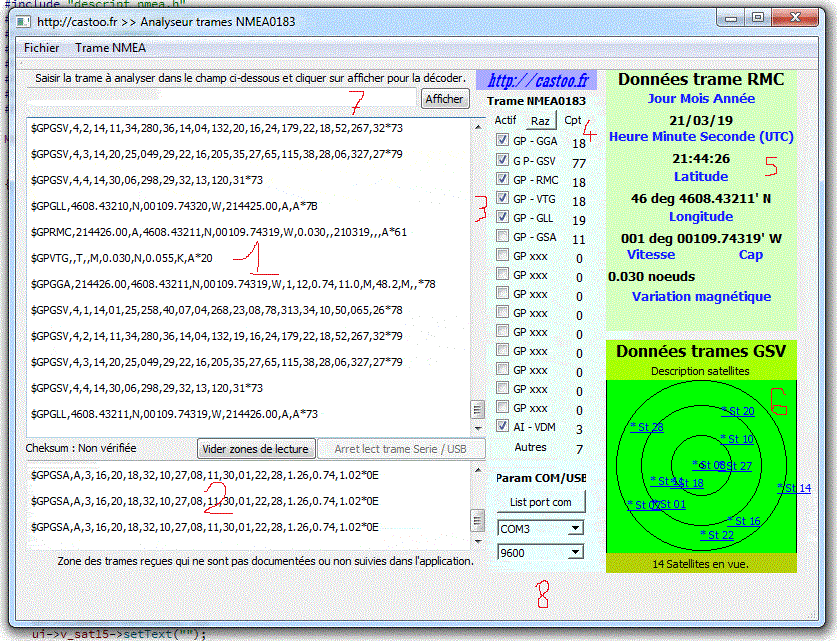Select satellite St 28 on sky plot
This screenshot has height=641, width=837.
point(647,427)
